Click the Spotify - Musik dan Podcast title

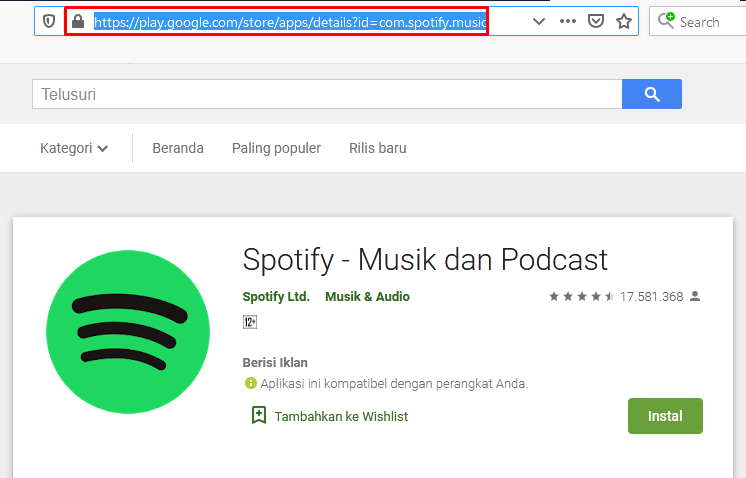[x=425, y=260]
